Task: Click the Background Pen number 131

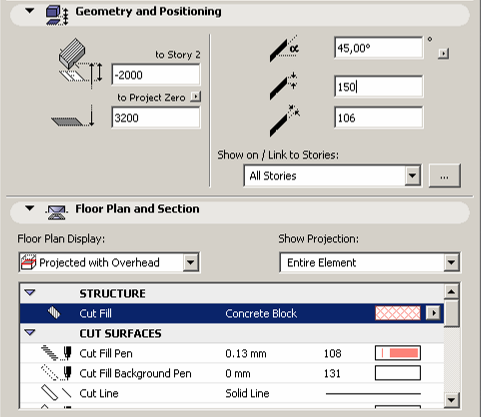Action: [x=332, y=373]
